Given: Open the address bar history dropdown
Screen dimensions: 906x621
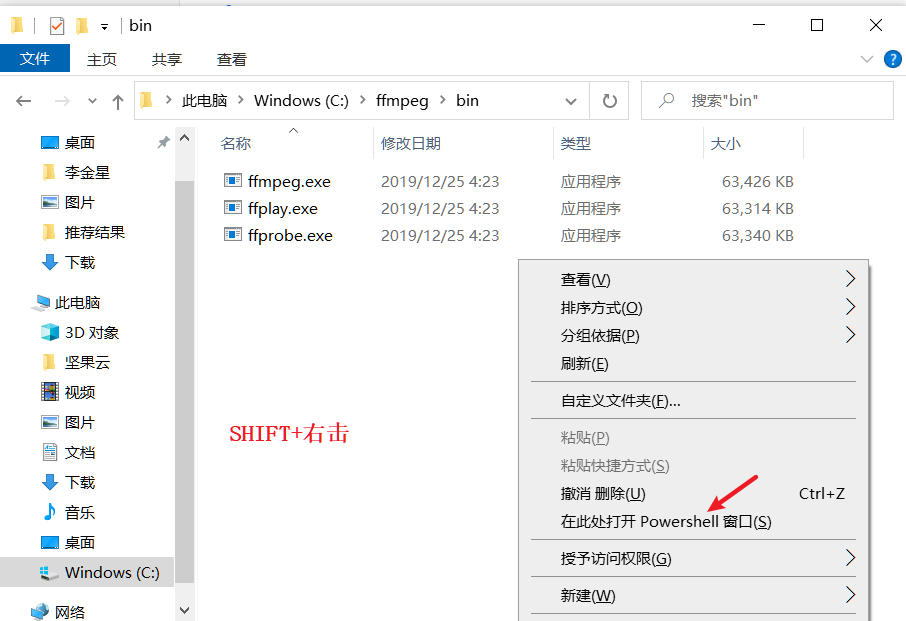Looking at the screenshot, I should pos(571,101).
